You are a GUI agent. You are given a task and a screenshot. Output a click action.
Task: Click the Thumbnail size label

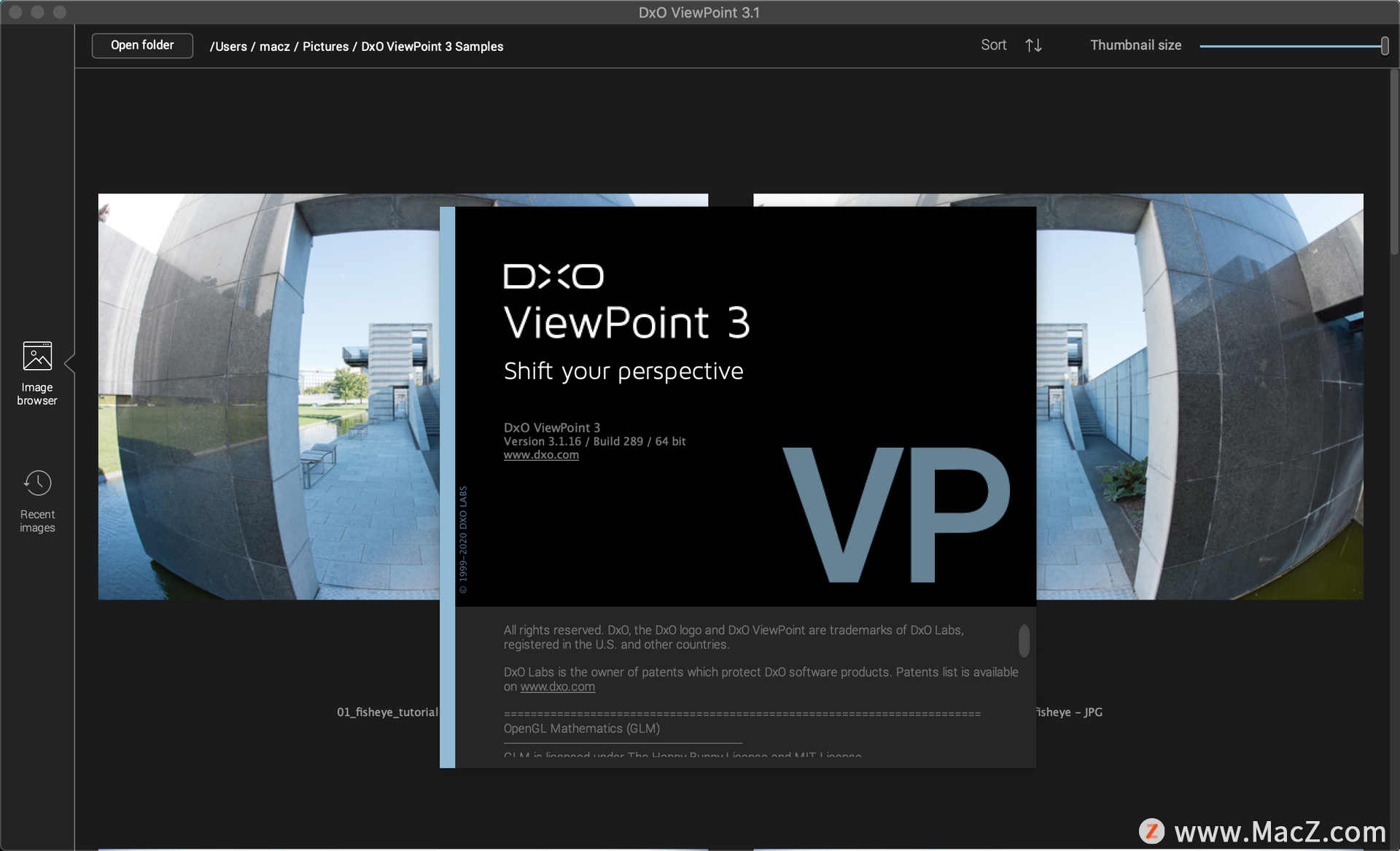1135,45
